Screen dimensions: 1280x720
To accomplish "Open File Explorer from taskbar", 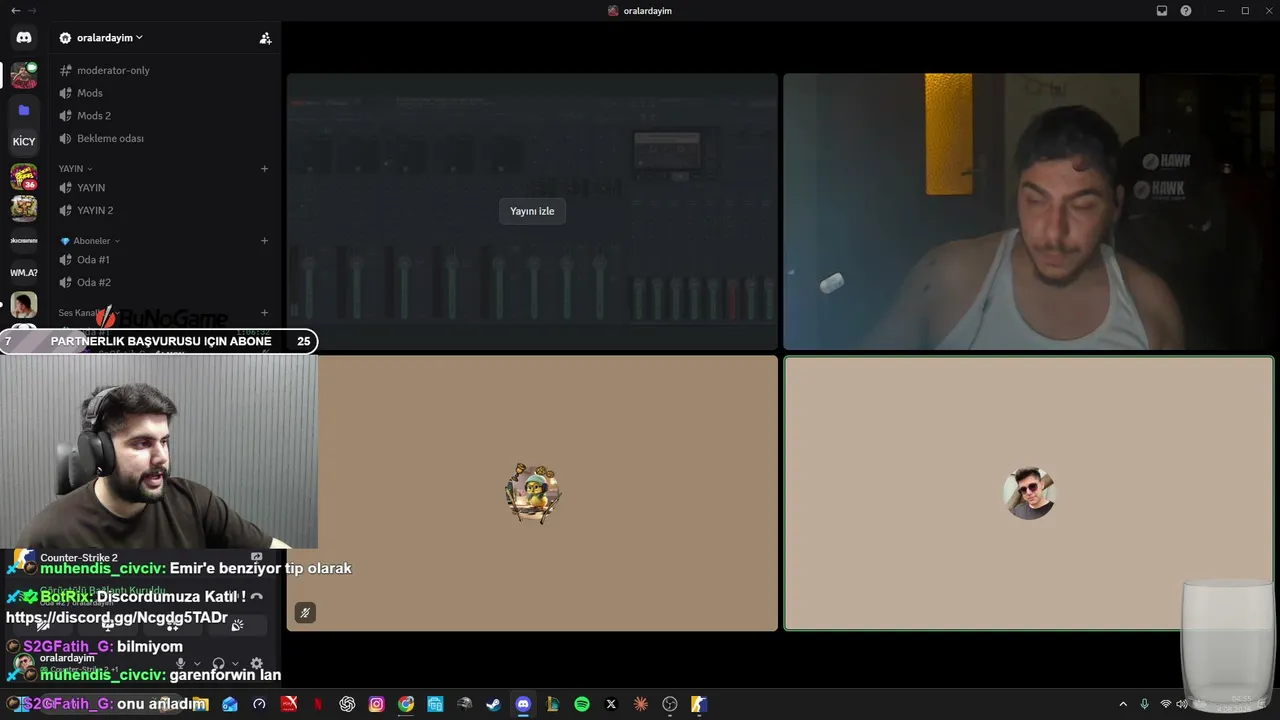I will tap(200, 704).
